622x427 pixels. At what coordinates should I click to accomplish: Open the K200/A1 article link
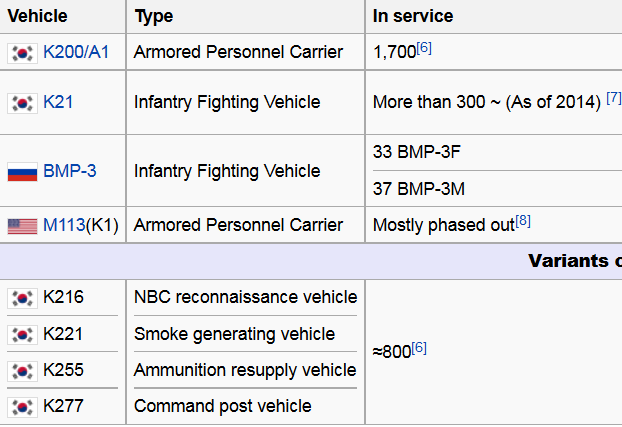(x=76, y=52)
